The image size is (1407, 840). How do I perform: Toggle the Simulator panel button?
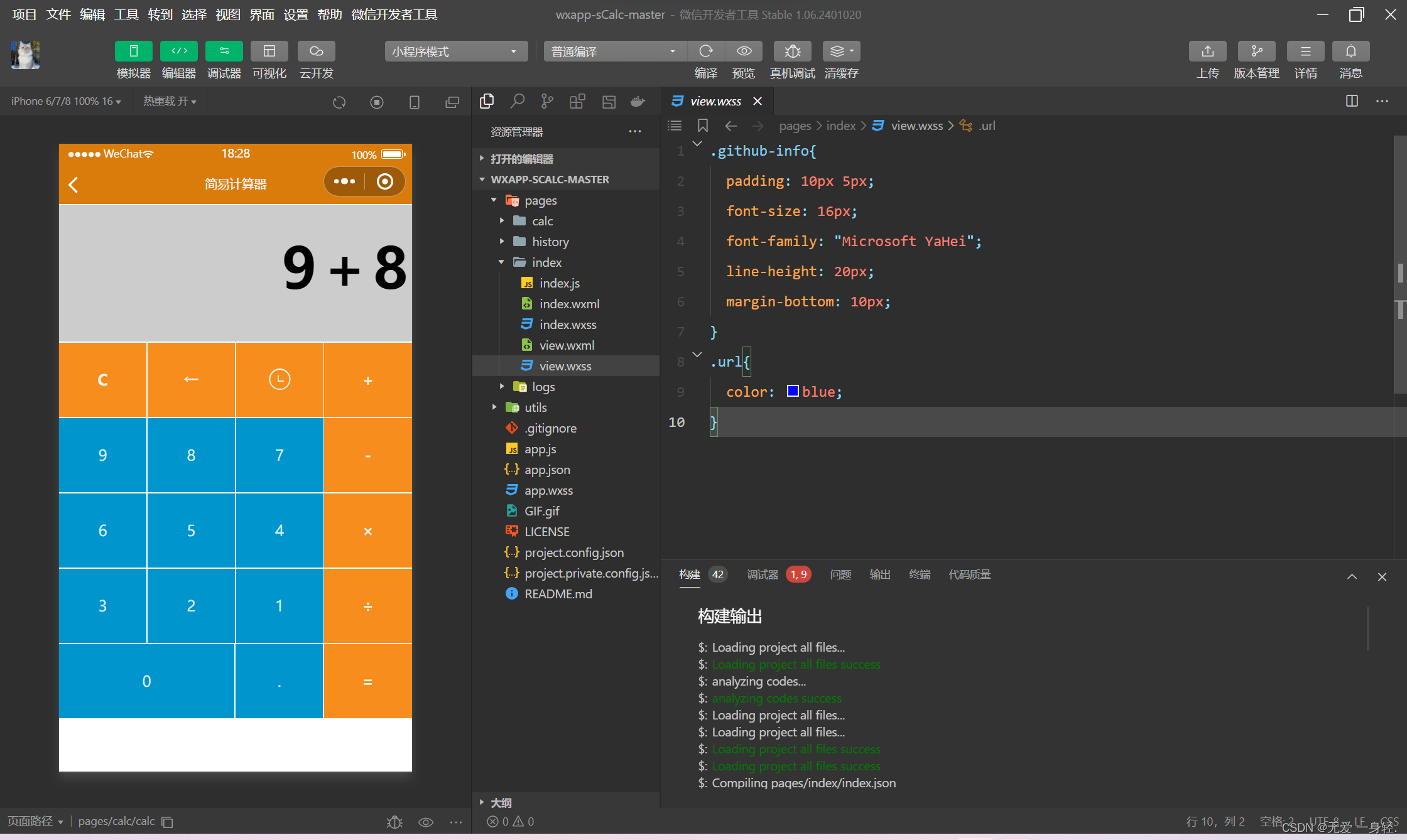[x=133, y=51]
